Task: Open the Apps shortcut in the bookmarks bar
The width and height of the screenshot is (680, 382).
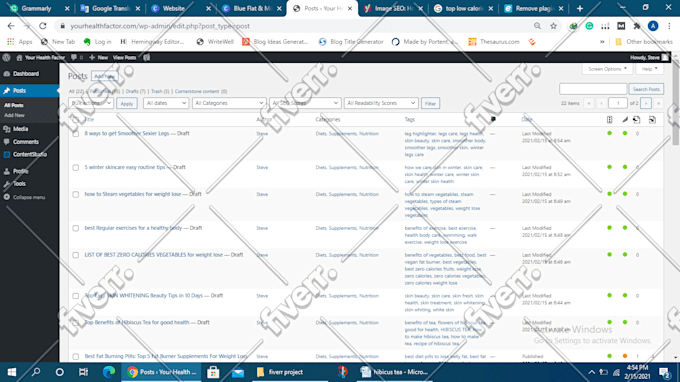Action: click(x=20, y=42)
